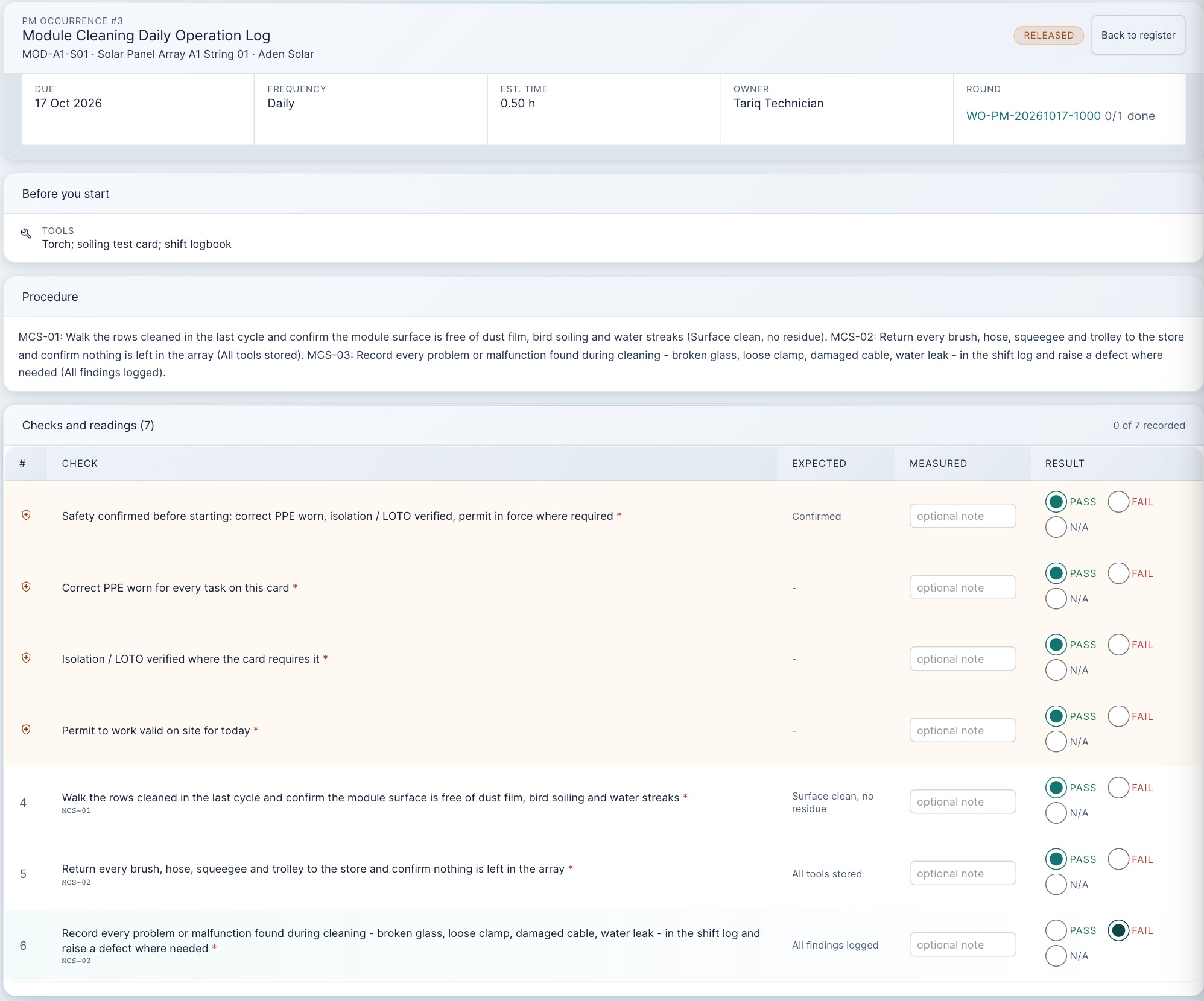The width and height of the screenshot is (1204, 1001).
Task: Mark Correct PPE worn check as N/A
Action: coord(1056,599)
